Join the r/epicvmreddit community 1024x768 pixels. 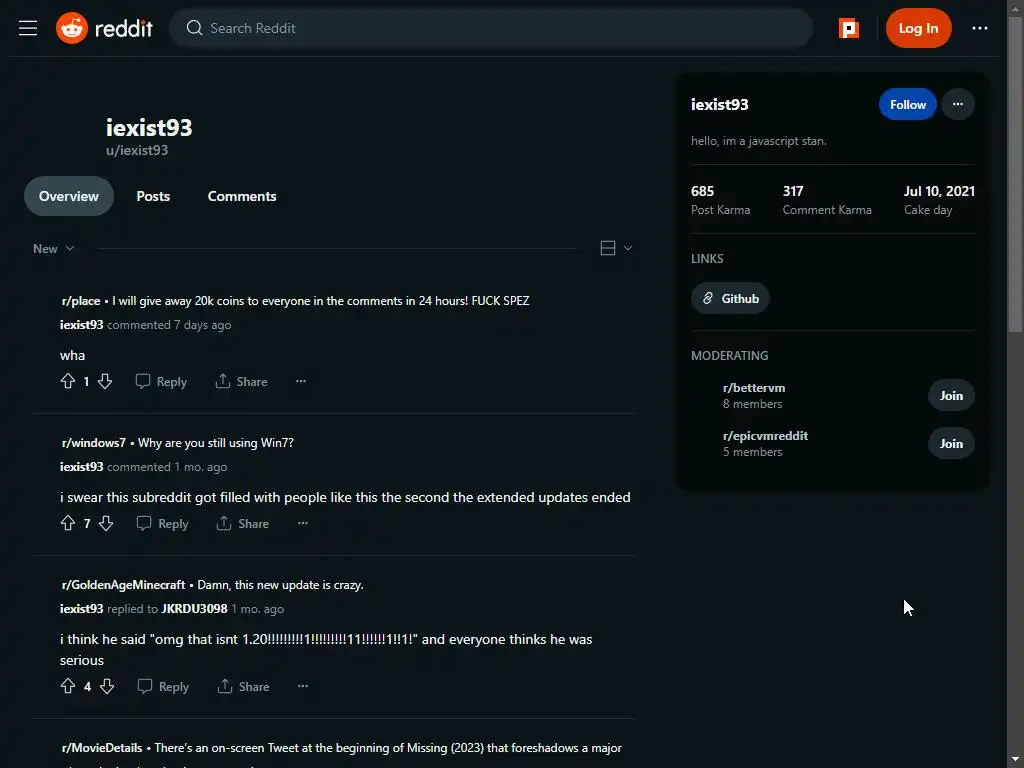coord(951,443)
